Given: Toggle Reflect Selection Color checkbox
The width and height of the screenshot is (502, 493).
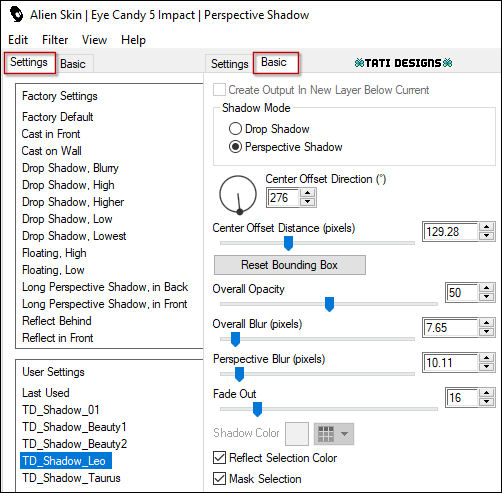Looking at the screenshot, I should [219, 458].
